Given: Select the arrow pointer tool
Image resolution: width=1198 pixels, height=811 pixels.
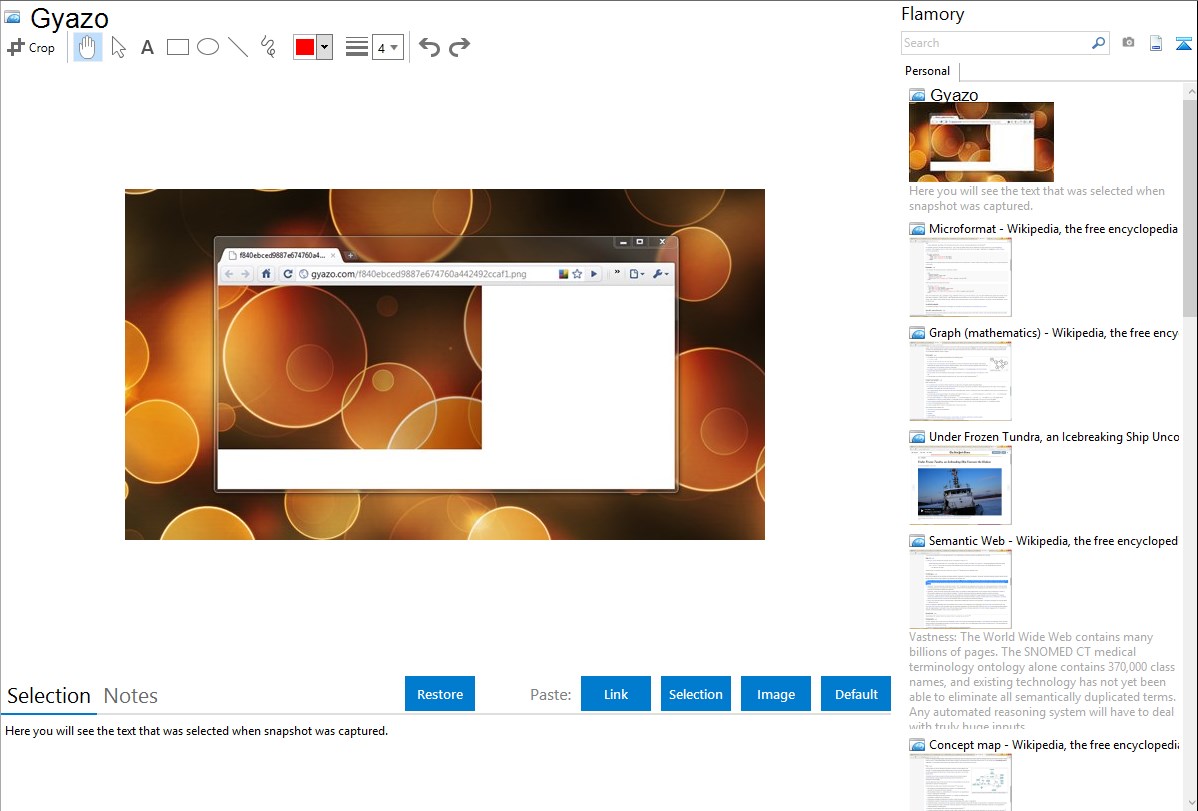Looking at the screenshot, I should click(118, 47).
